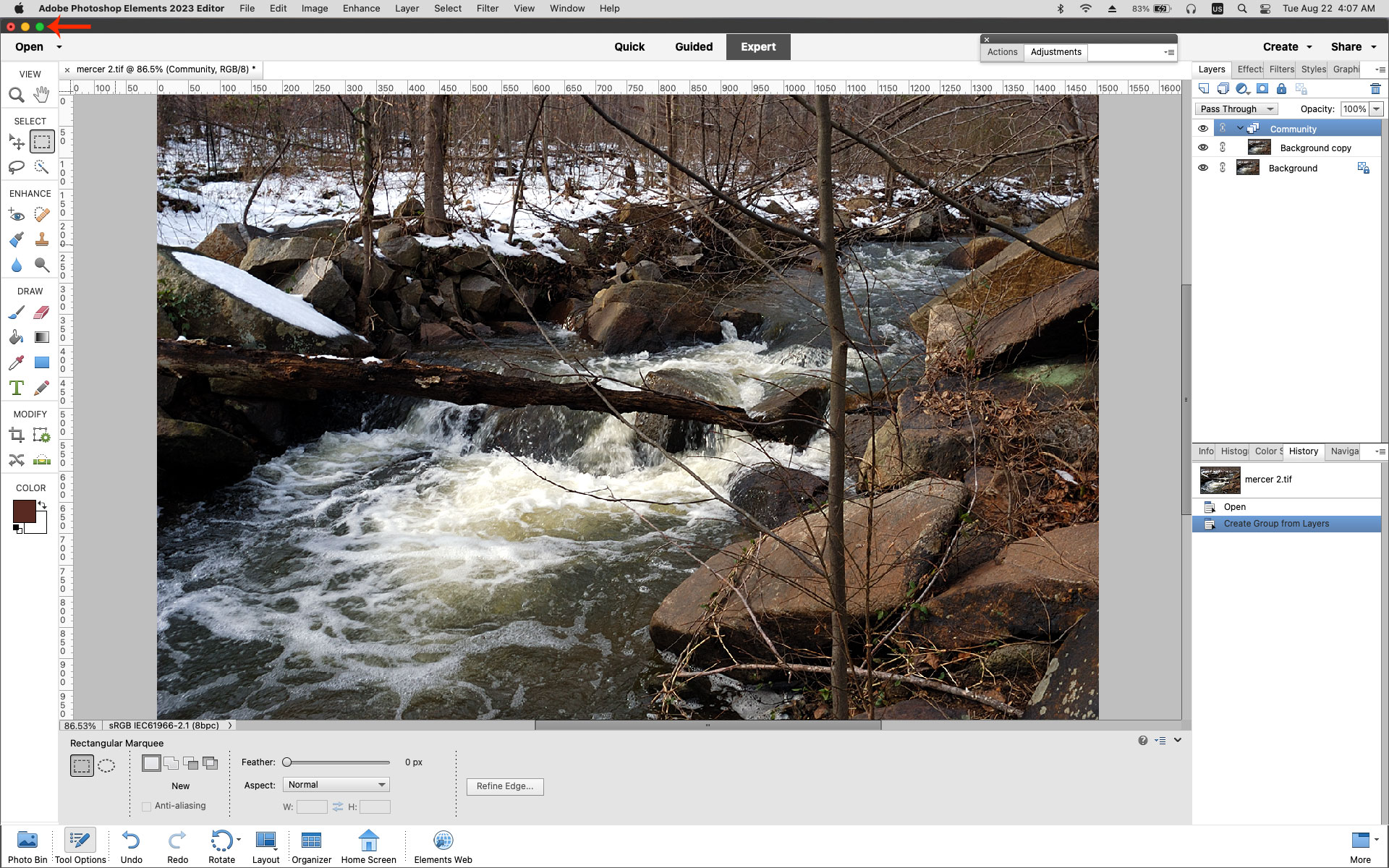Select the Crop tool
This screenshot has height=868, width=1389.
pos(16,434)
